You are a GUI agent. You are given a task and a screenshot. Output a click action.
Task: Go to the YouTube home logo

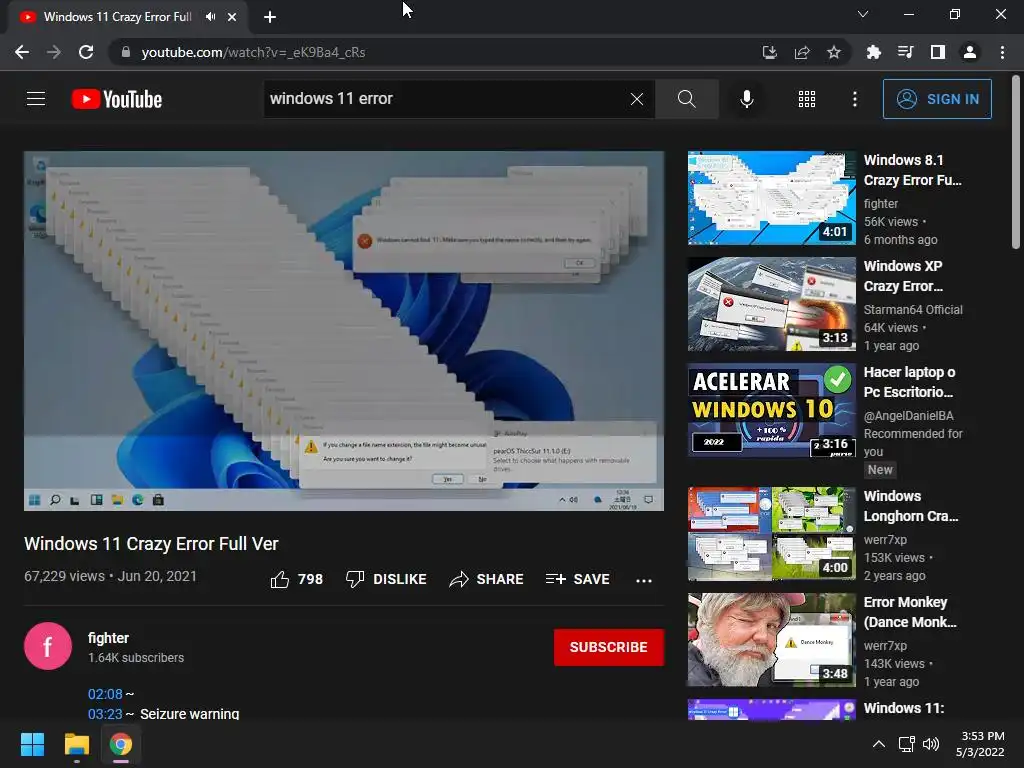117,99
